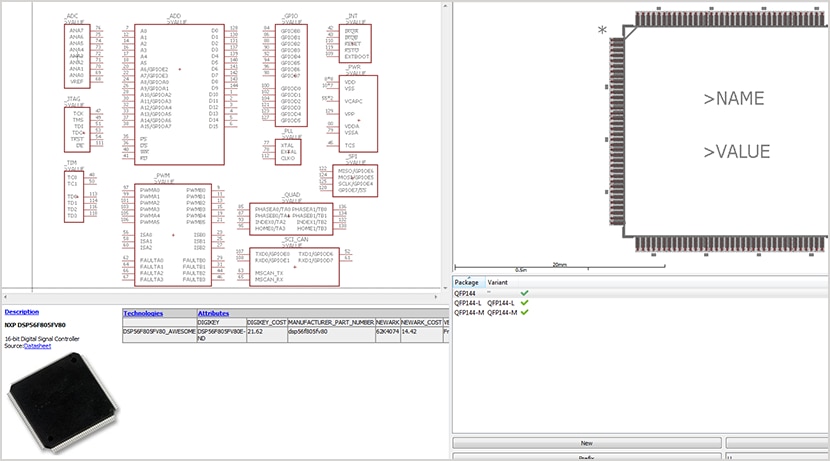Image resolution: width=830 pixels, height=461 pixels.
Task: Select the _SCI_CAN symbol block
Action: coord(294,267)
